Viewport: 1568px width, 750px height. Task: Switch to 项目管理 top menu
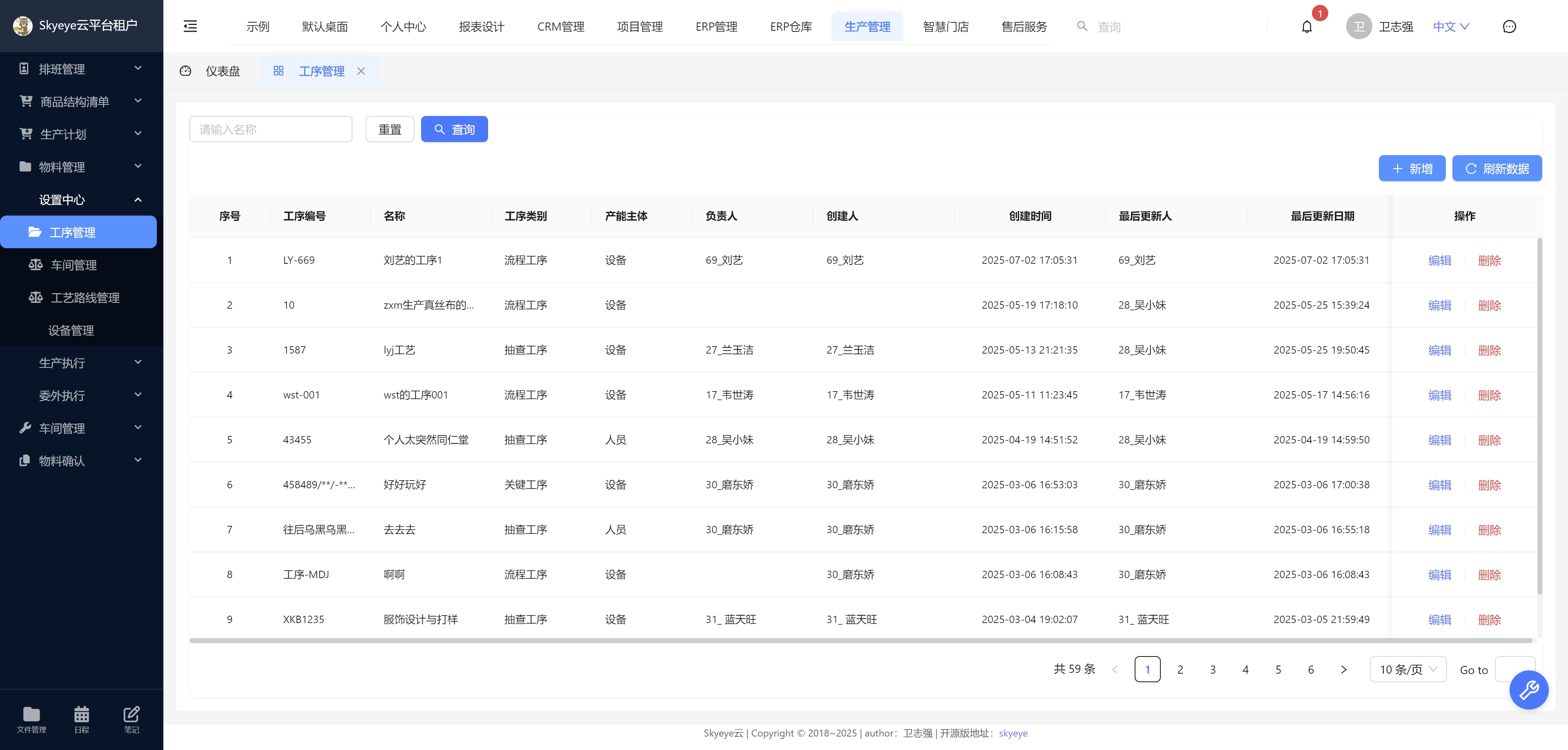(x=640, y=26)
